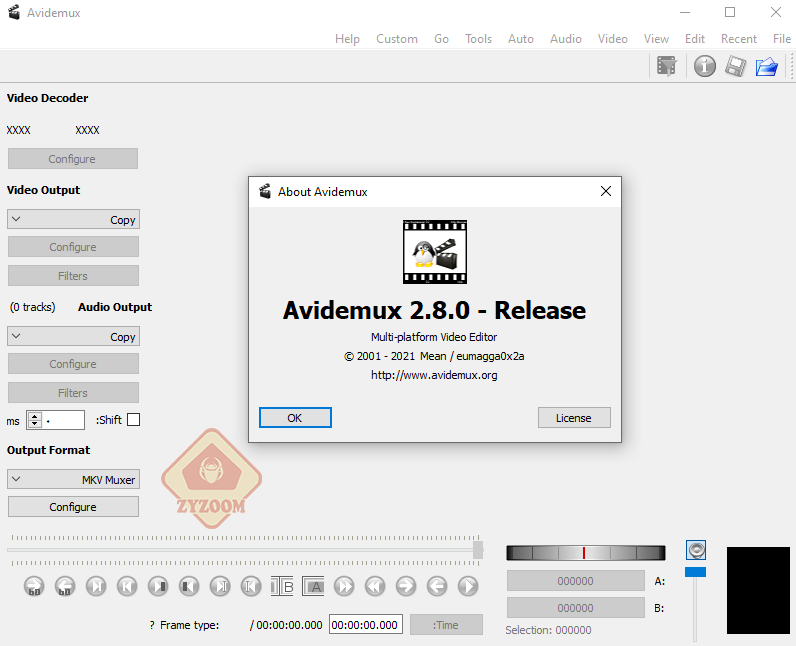
Task: Click the Play button icon
Action: point(468,586)
